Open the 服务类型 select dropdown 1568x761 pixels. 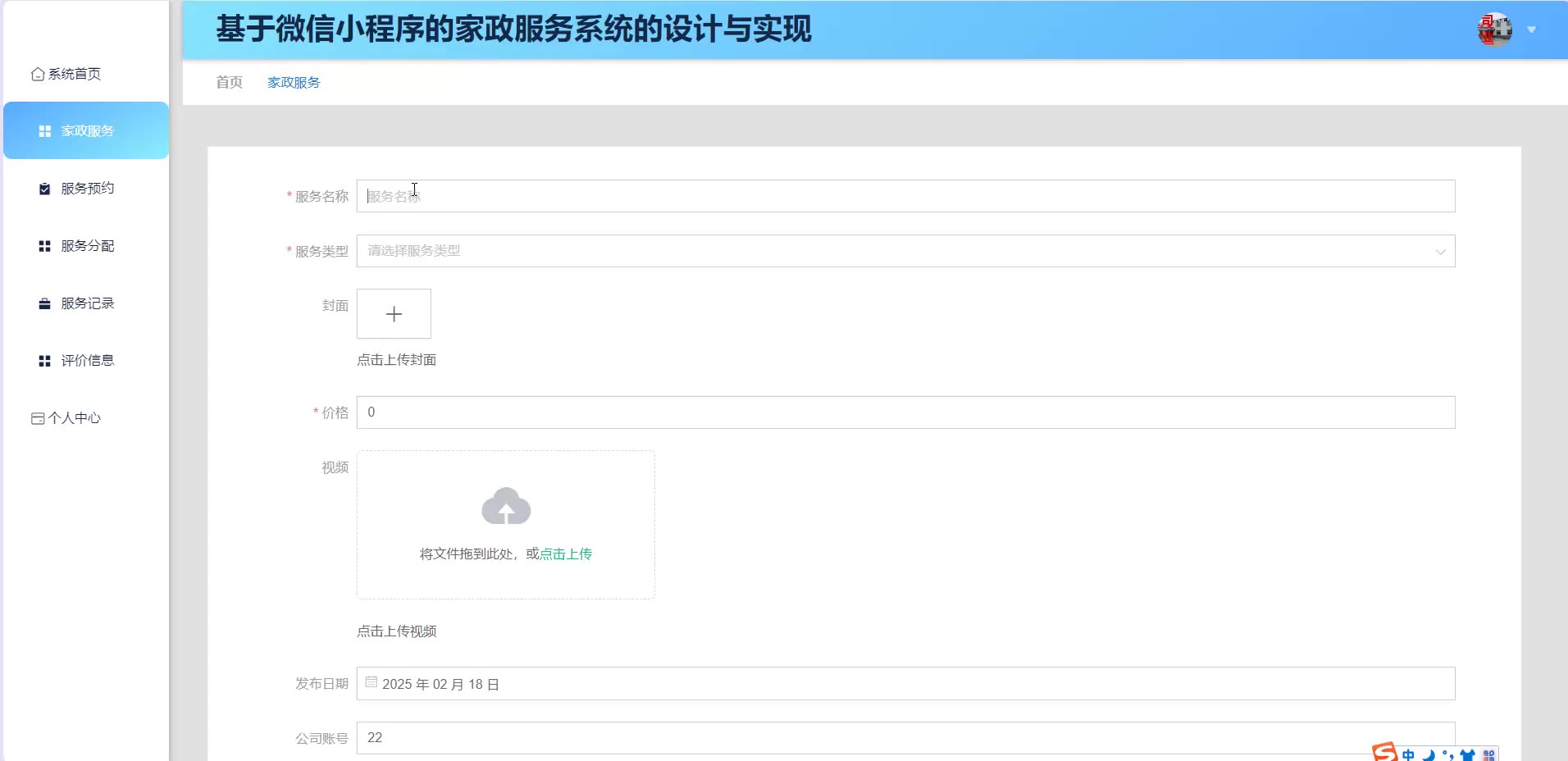point(905,251)
